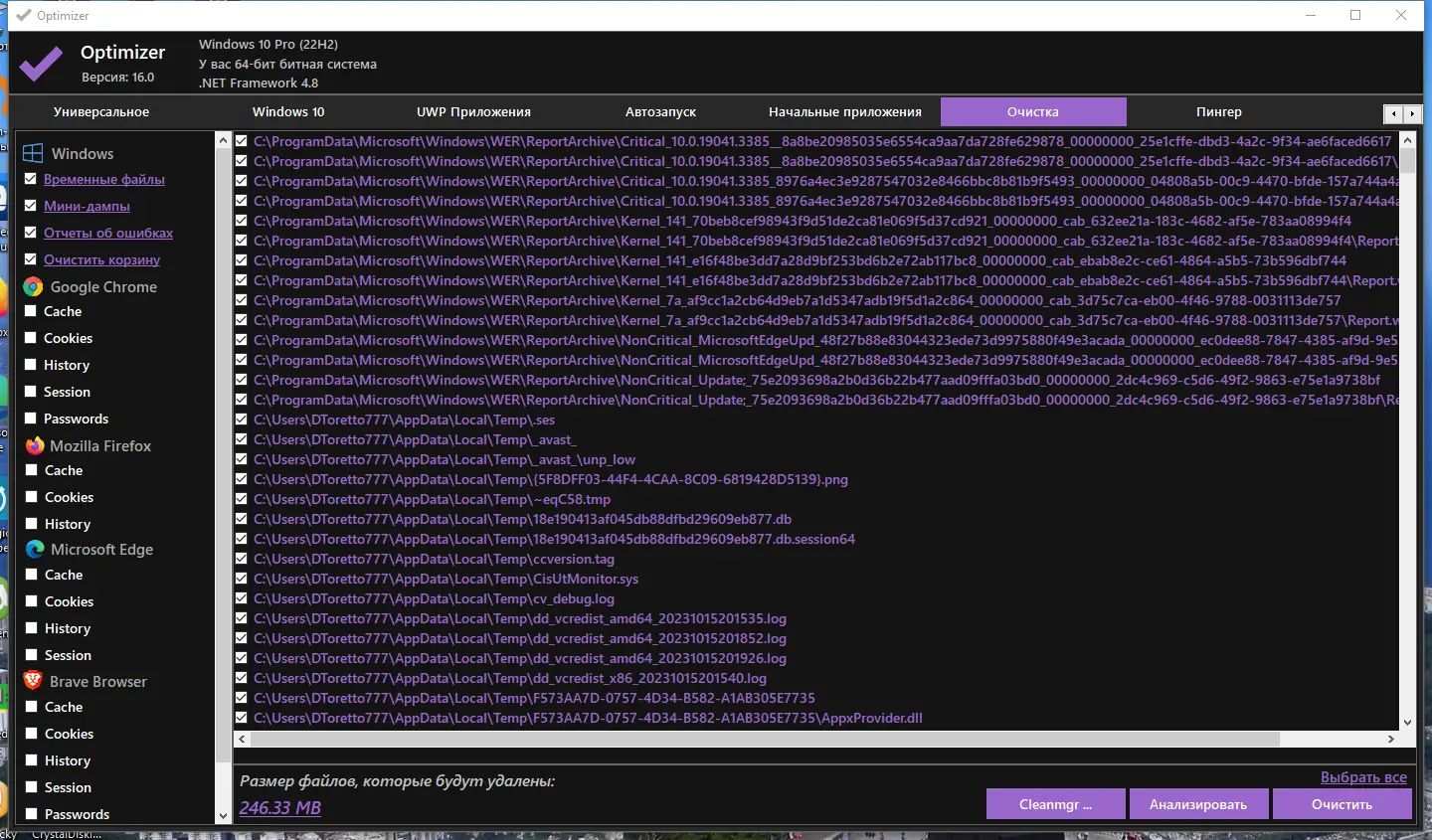Check the Brave Browser Passwords option

pyautogui.click(x=32, y=814)
